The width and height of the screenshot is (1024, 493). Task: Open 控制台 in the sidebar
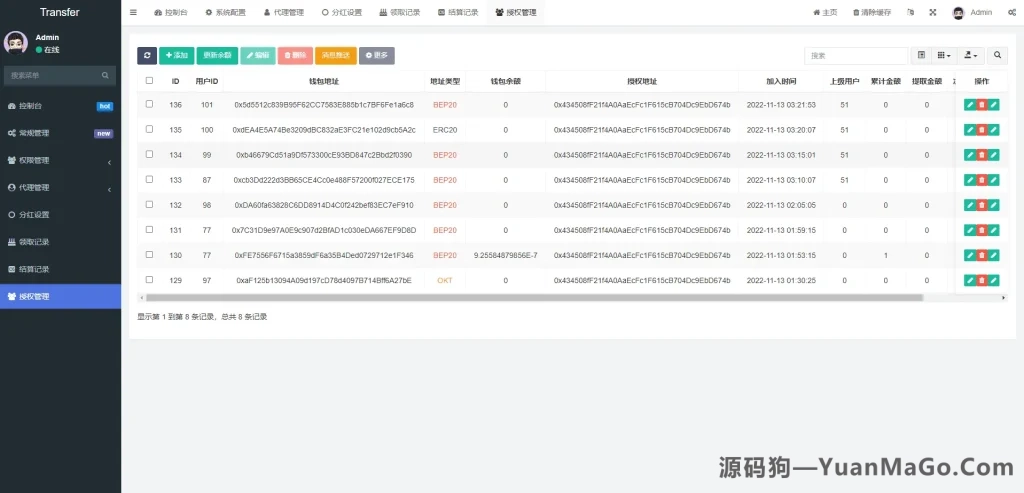tap(60, 106)
